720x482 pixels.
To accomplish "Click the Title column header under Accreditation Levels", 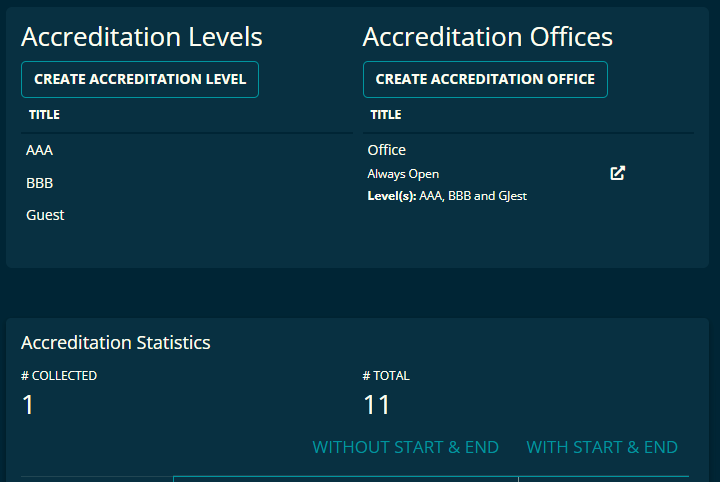I will tap(45, 115).
